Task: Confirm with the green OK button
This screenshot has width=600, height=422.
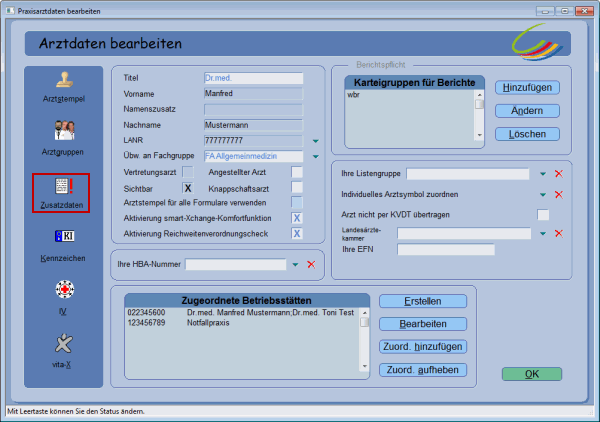Action: coord(532,374)
